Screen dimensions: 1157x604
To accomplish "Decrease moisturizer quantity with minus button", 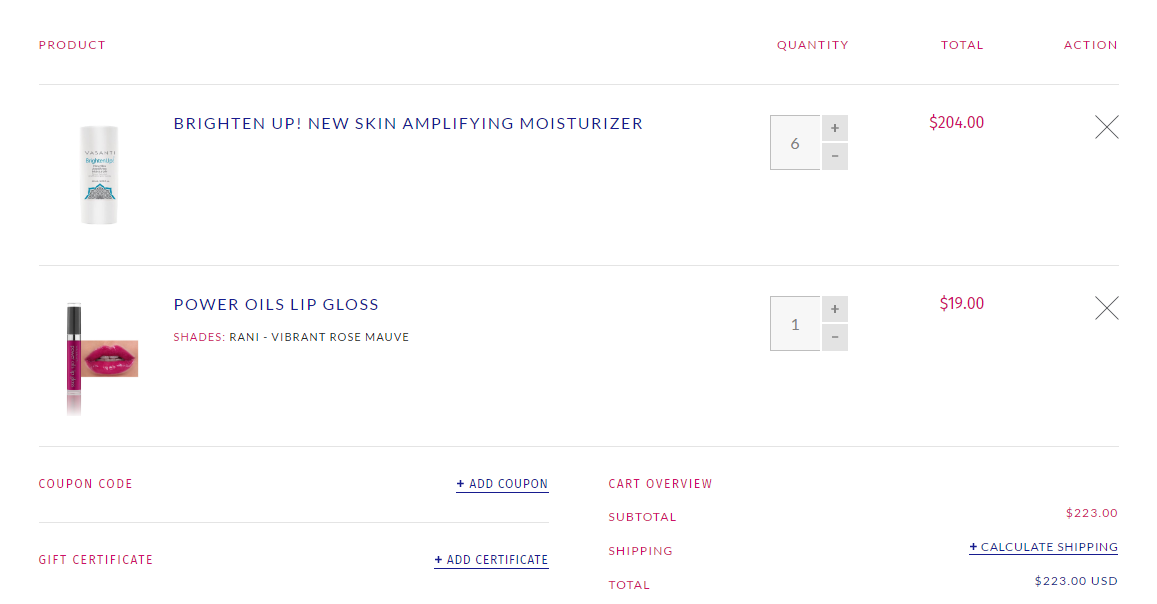I will 835,157.
